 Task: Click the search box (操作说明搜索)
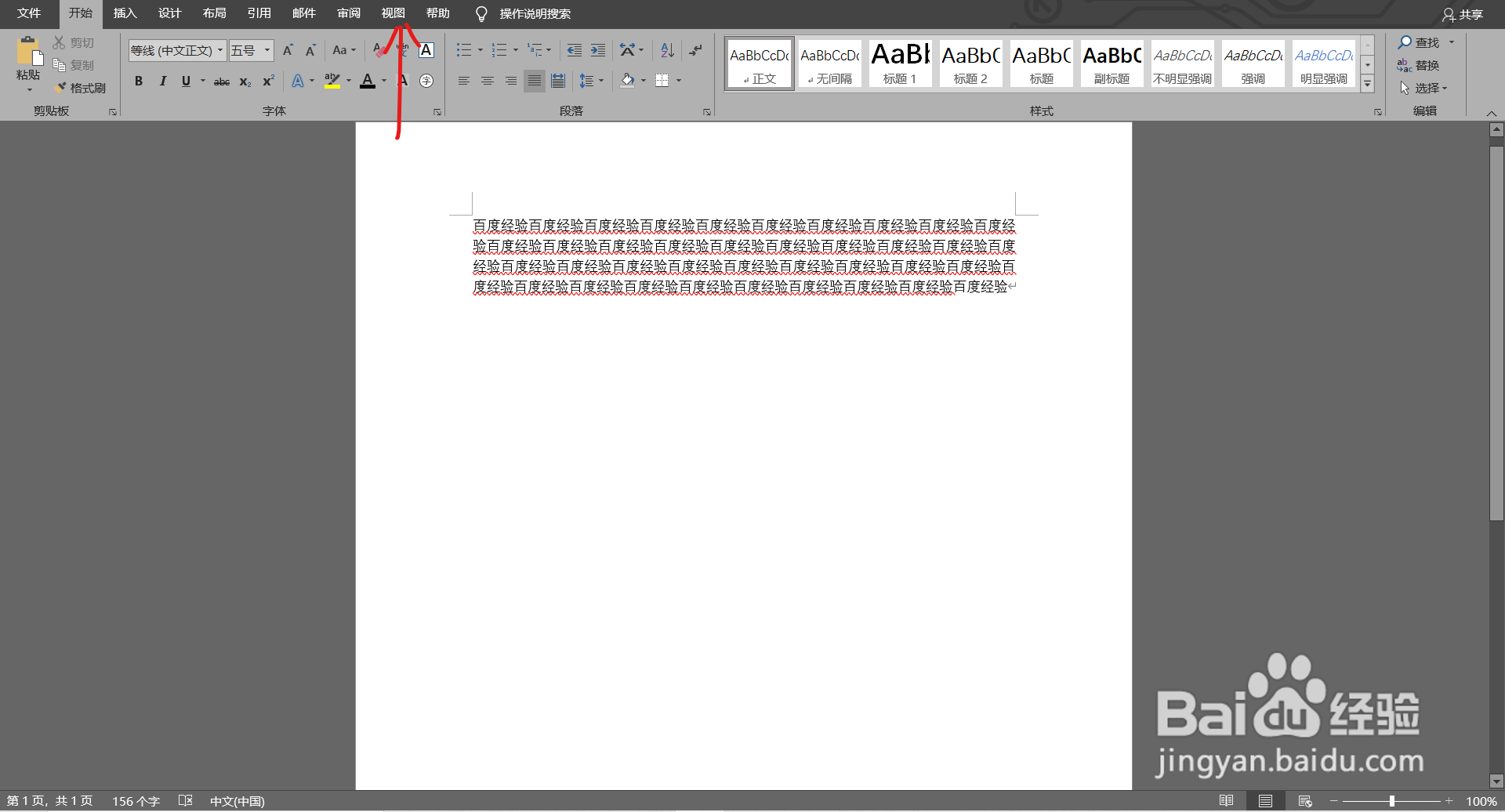(x=535, y=13)
